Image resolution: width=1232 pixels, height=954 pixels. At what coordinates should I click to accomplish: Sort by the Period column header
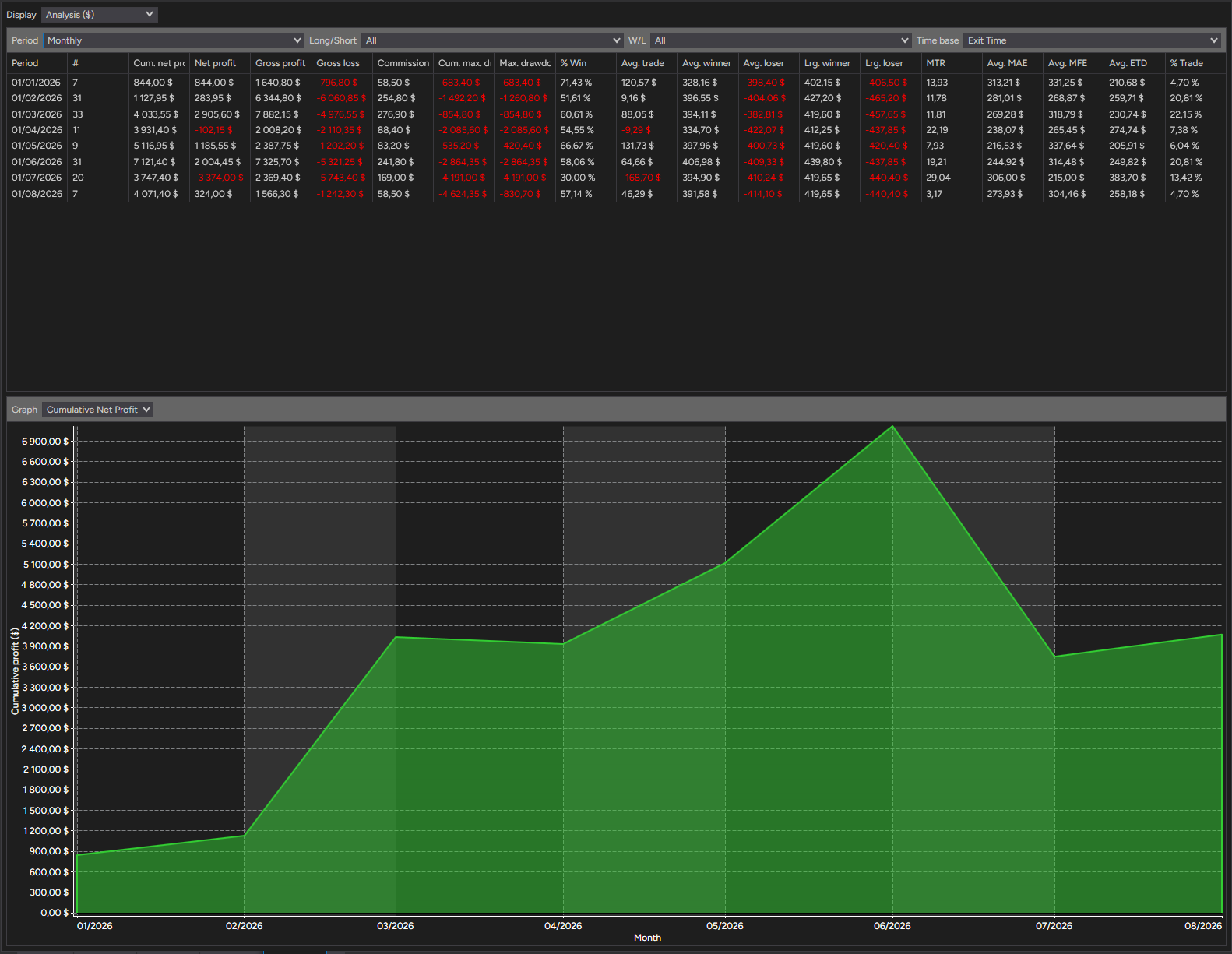(37, 63)
